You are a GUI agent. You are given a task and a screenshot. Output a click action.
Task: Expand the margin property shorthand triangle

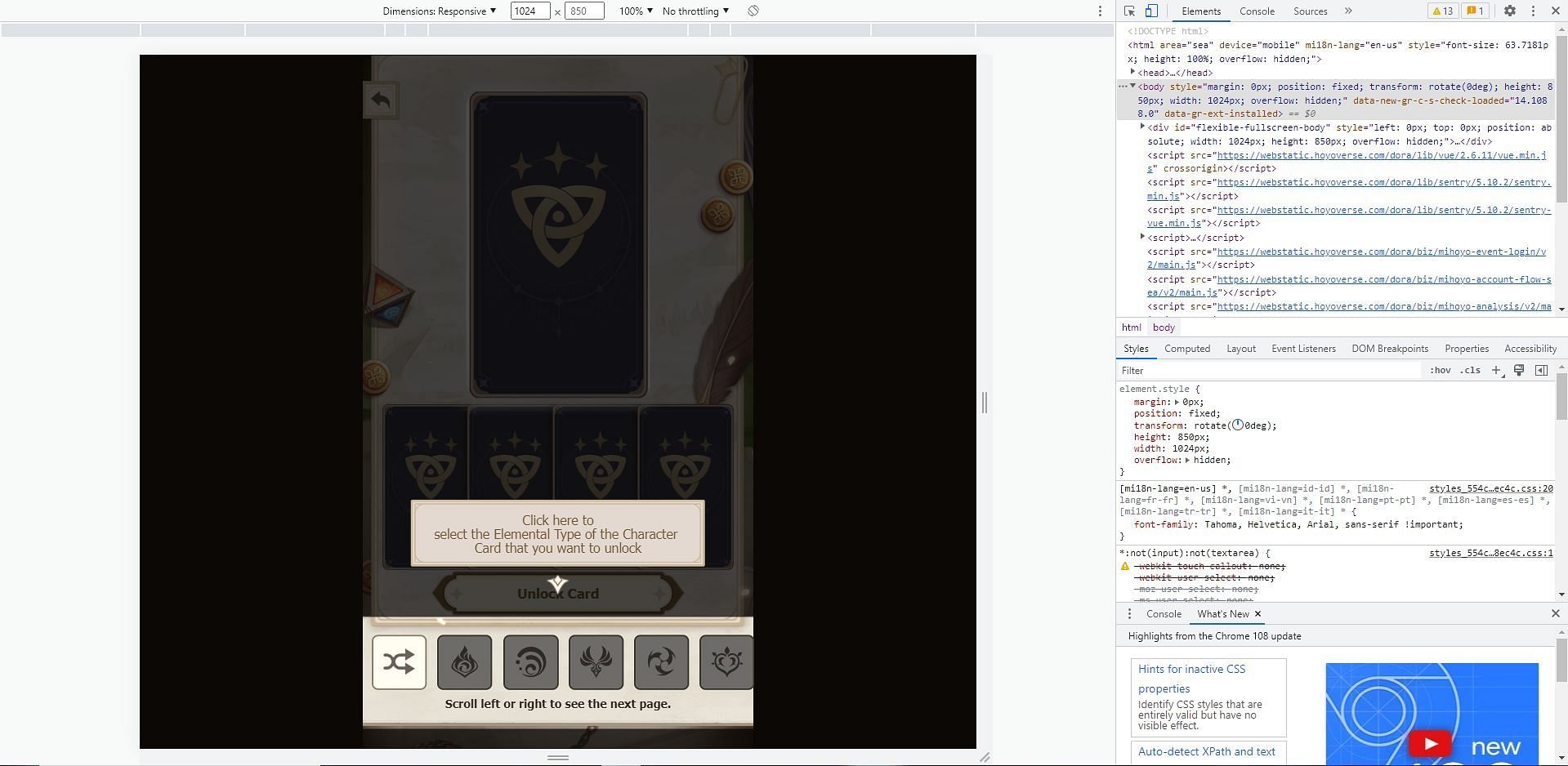click(x=1177, y=402)
